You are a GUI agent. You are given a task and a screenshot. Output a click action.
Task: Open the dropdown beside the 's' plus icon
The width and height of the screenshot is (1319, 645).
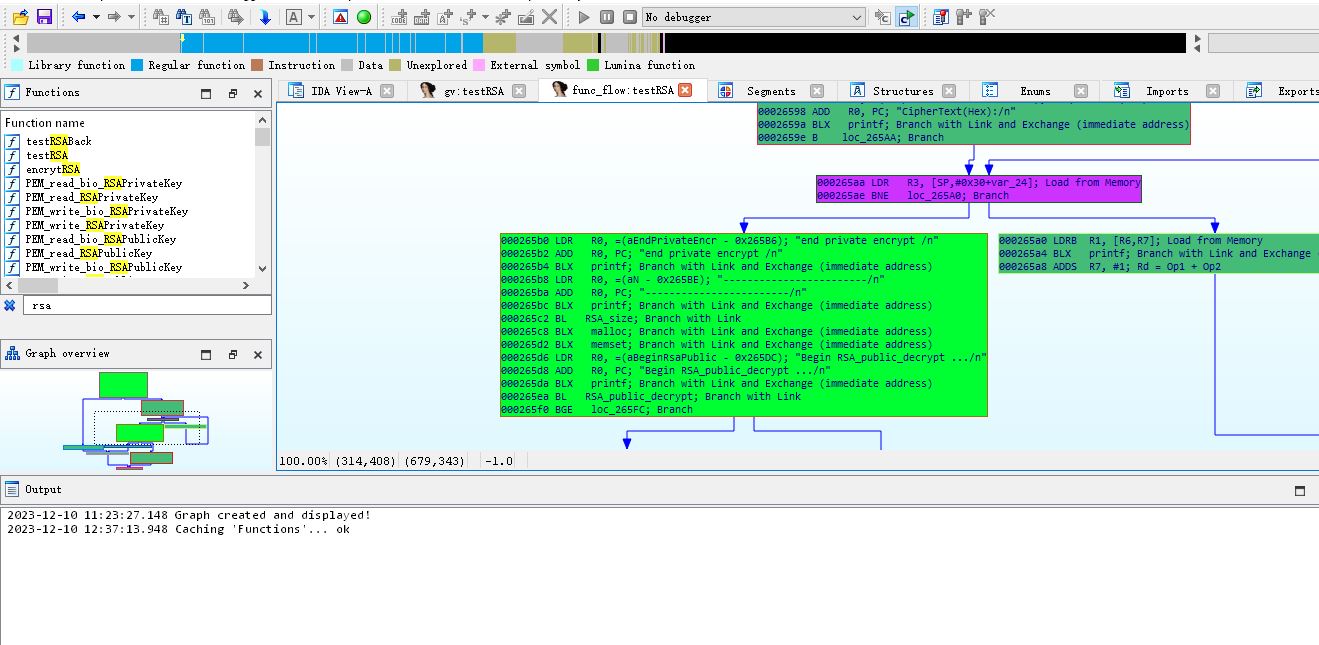pyautogui.click(x=486, y=17)
